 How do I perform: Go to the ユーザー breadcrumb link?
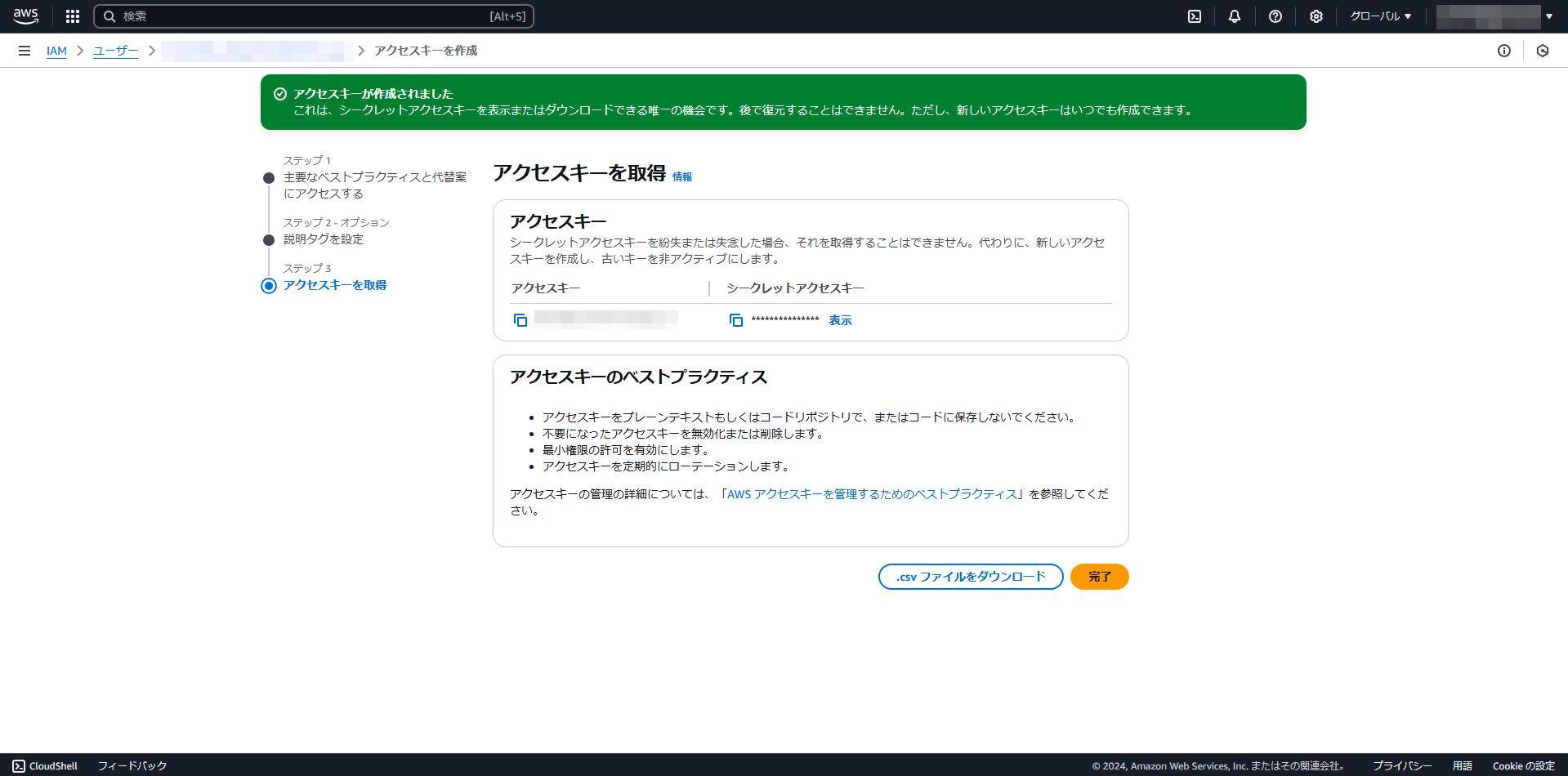[x=115, y=51]
